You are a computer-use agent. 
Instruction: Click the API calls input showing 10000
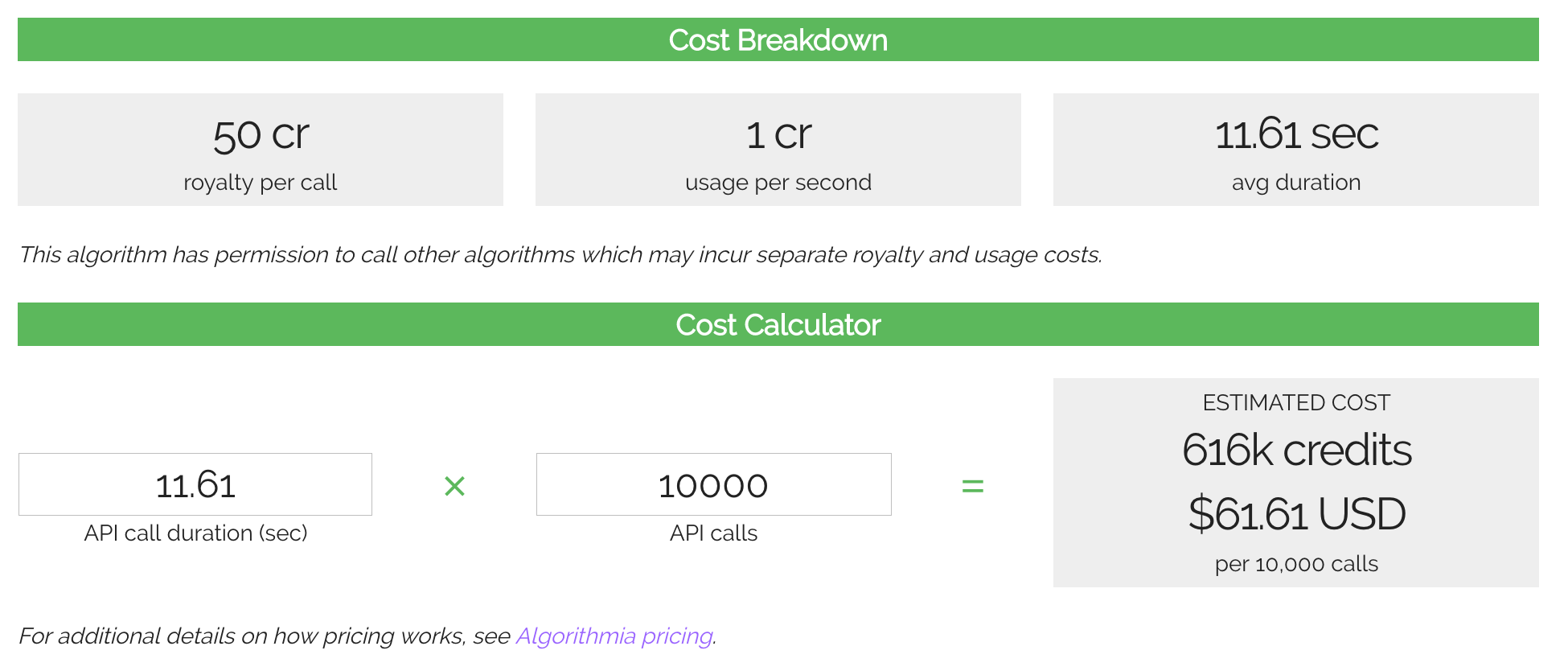(x=713, y=484)
